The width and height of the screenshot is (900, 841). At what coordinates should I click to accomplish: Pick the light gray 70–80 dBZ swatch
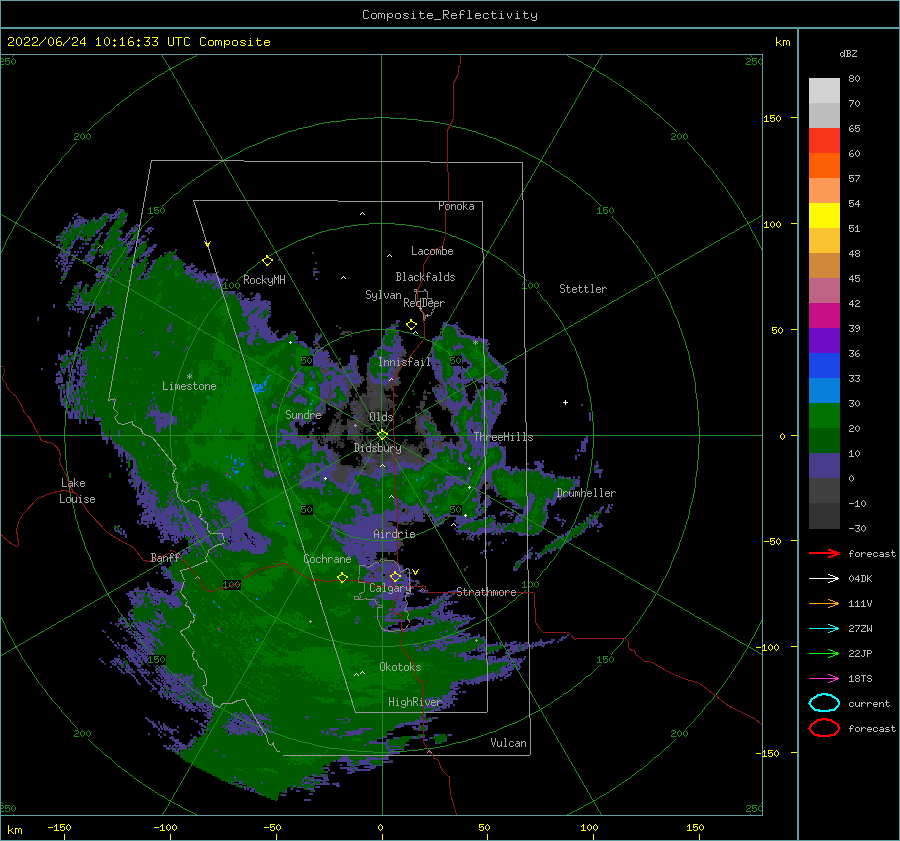pos(824,91)
